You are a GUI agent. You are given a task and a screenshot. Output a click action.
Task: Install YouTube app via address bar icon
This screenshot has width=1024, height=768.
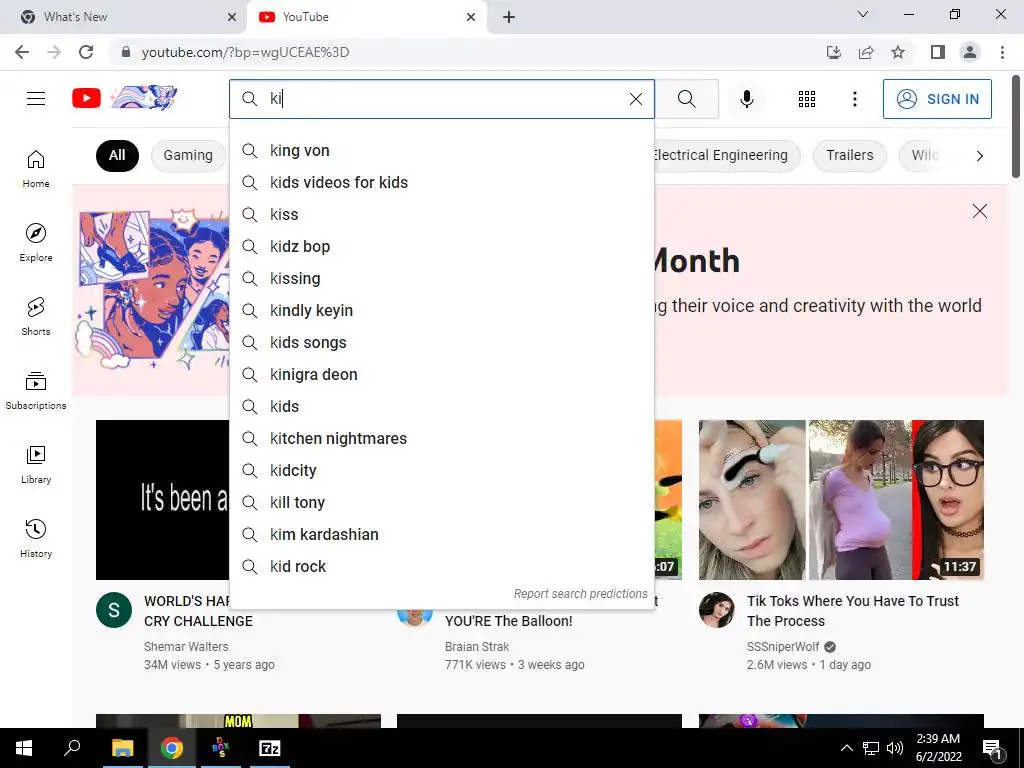(834, 52)
